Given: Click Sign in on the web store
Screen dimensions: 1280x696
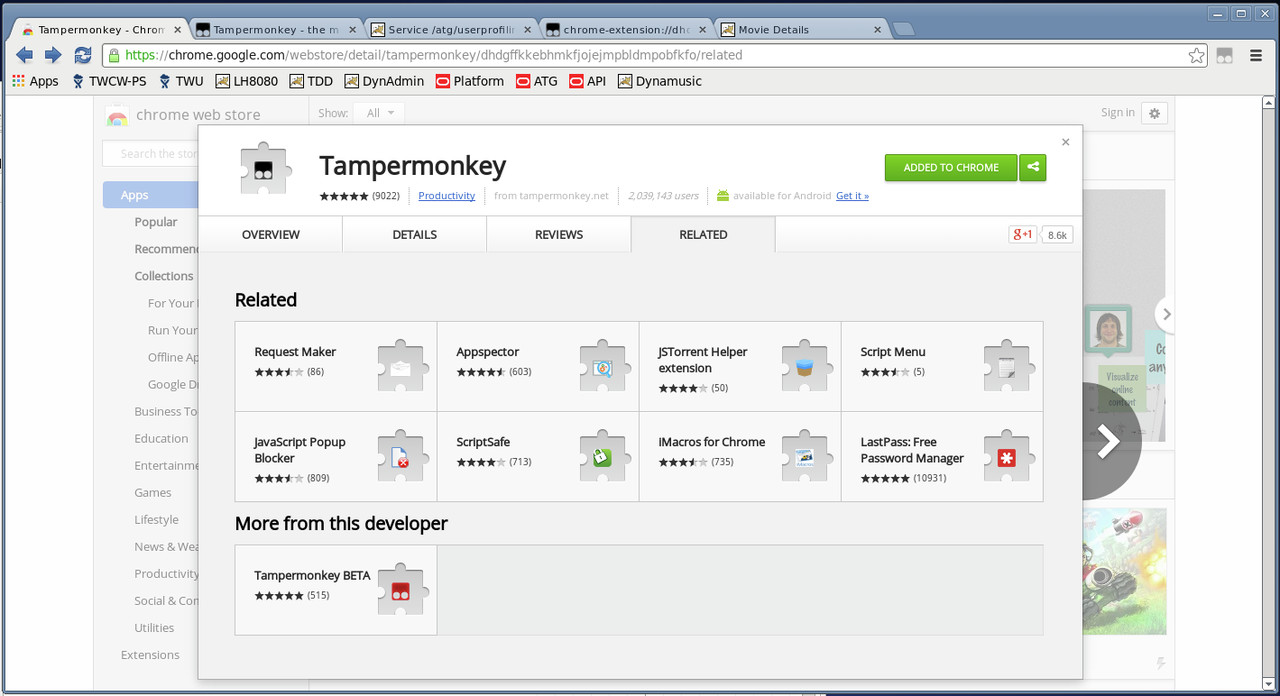Looking at the screenshot, I should tap(1117, 113).
